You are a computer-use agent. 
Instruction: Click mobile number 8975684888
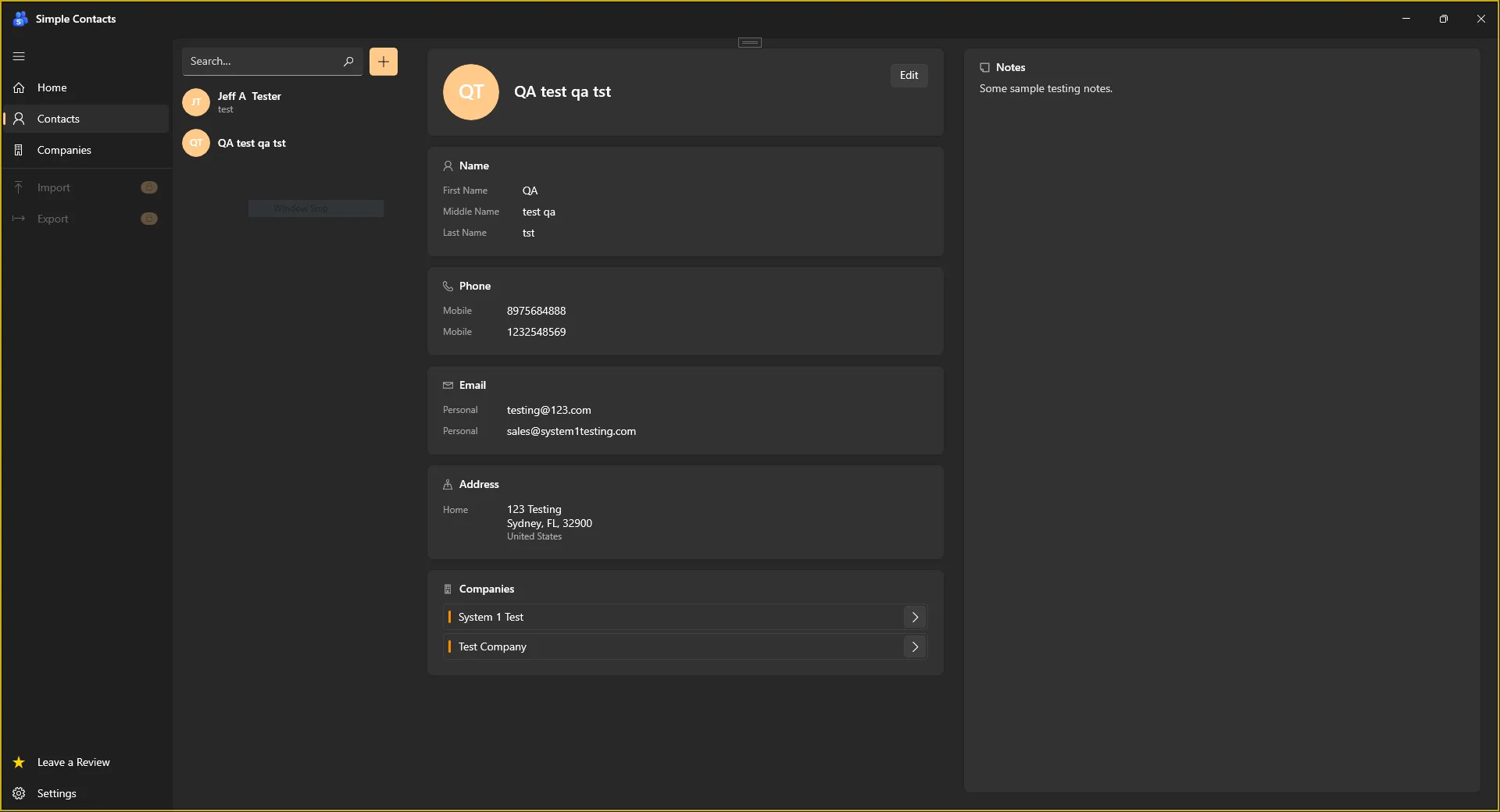pos(536,311)
